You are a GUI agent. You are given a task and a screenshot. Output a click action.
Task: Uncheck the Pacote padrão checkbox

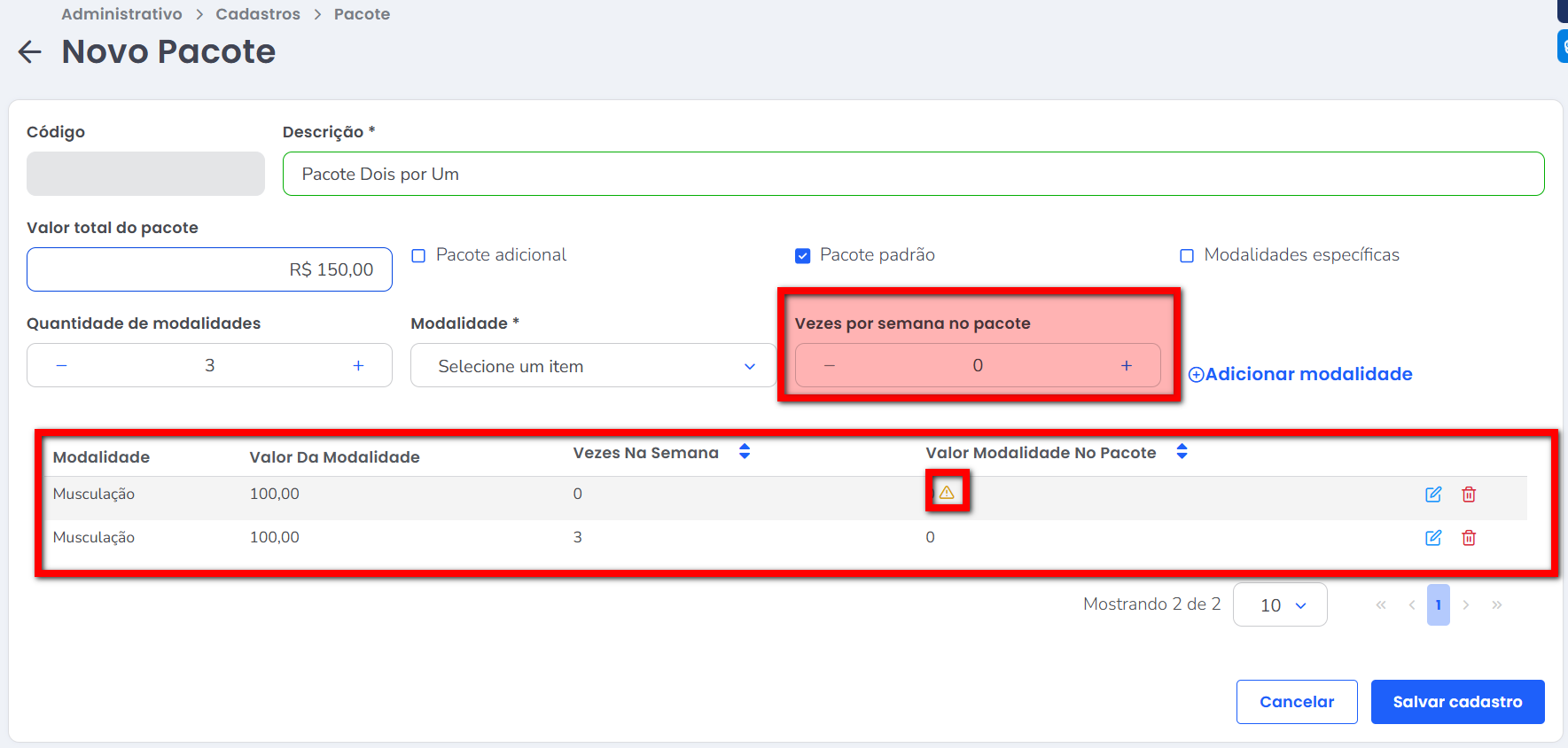[803, 256]
